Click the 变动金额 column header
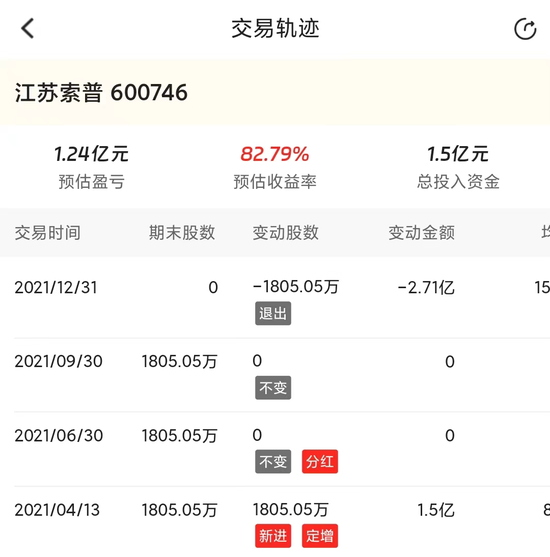Screen dimensions: 550x557 coord(421,233)
